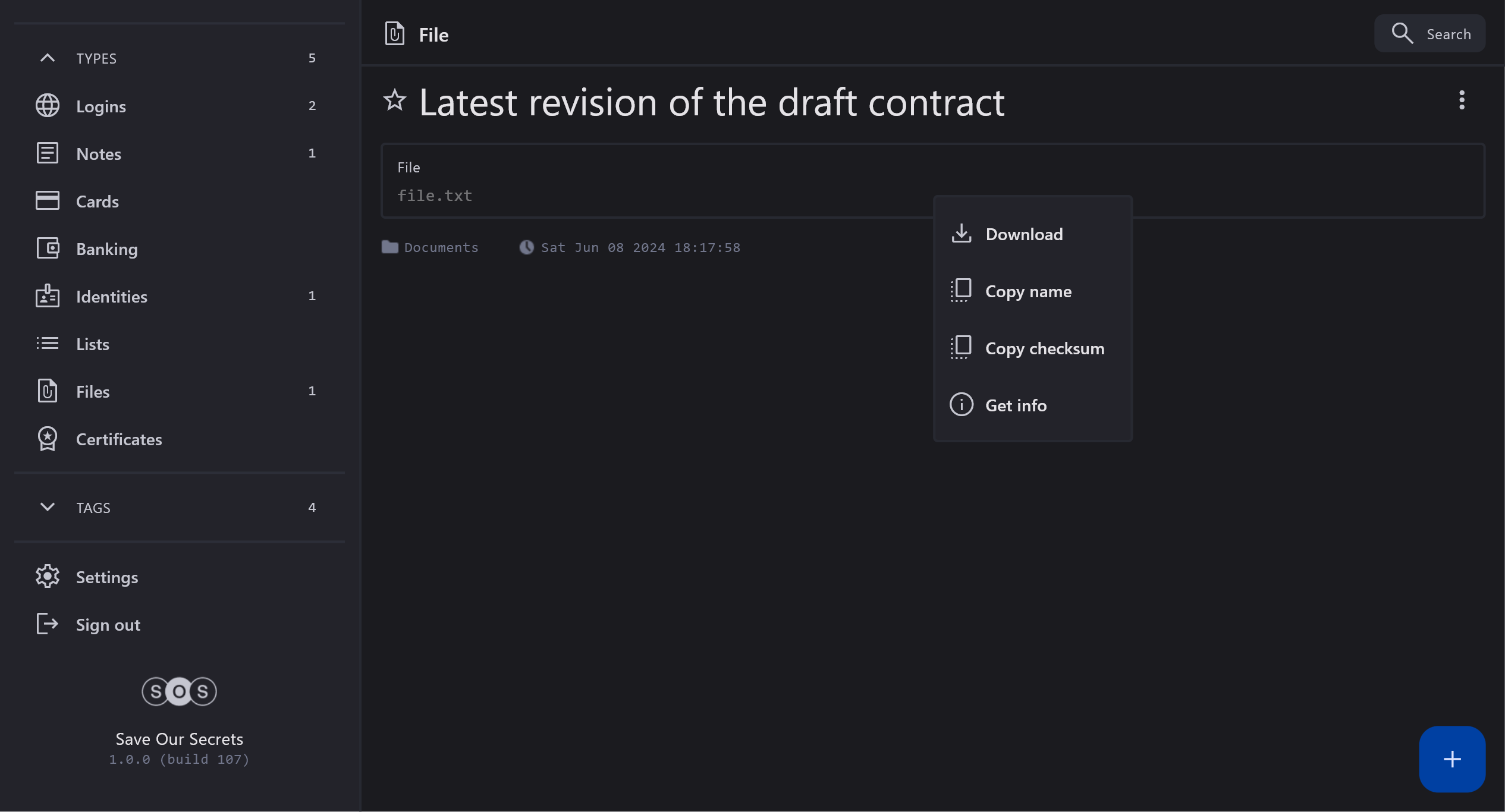
Task: Click the Logins globe icon
Action: pyautogui.click(x=48, y=106)
